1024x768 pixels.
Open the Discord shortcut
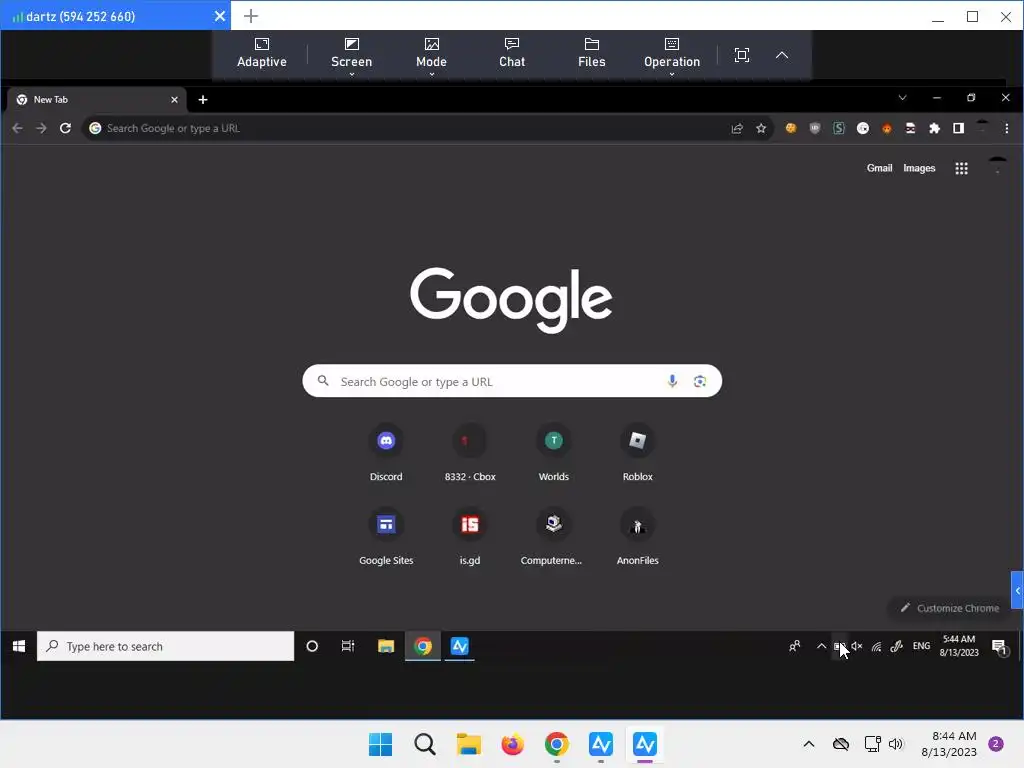coord(386,452)
